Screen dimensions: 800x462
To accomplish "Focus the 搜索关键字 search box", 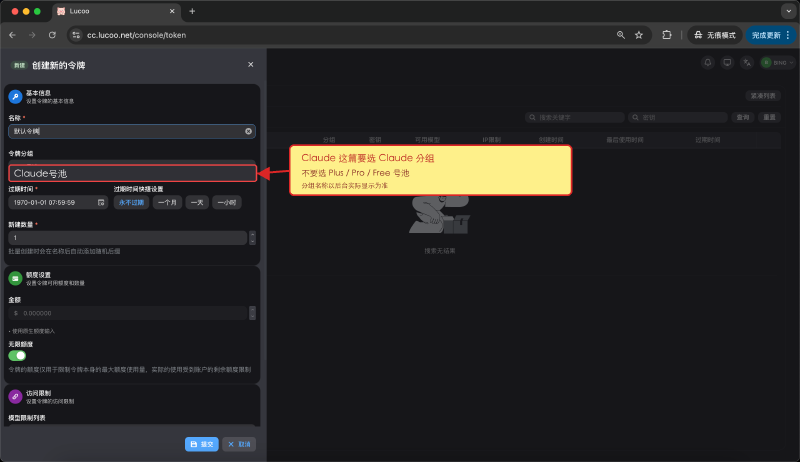I will coord(575,117).
